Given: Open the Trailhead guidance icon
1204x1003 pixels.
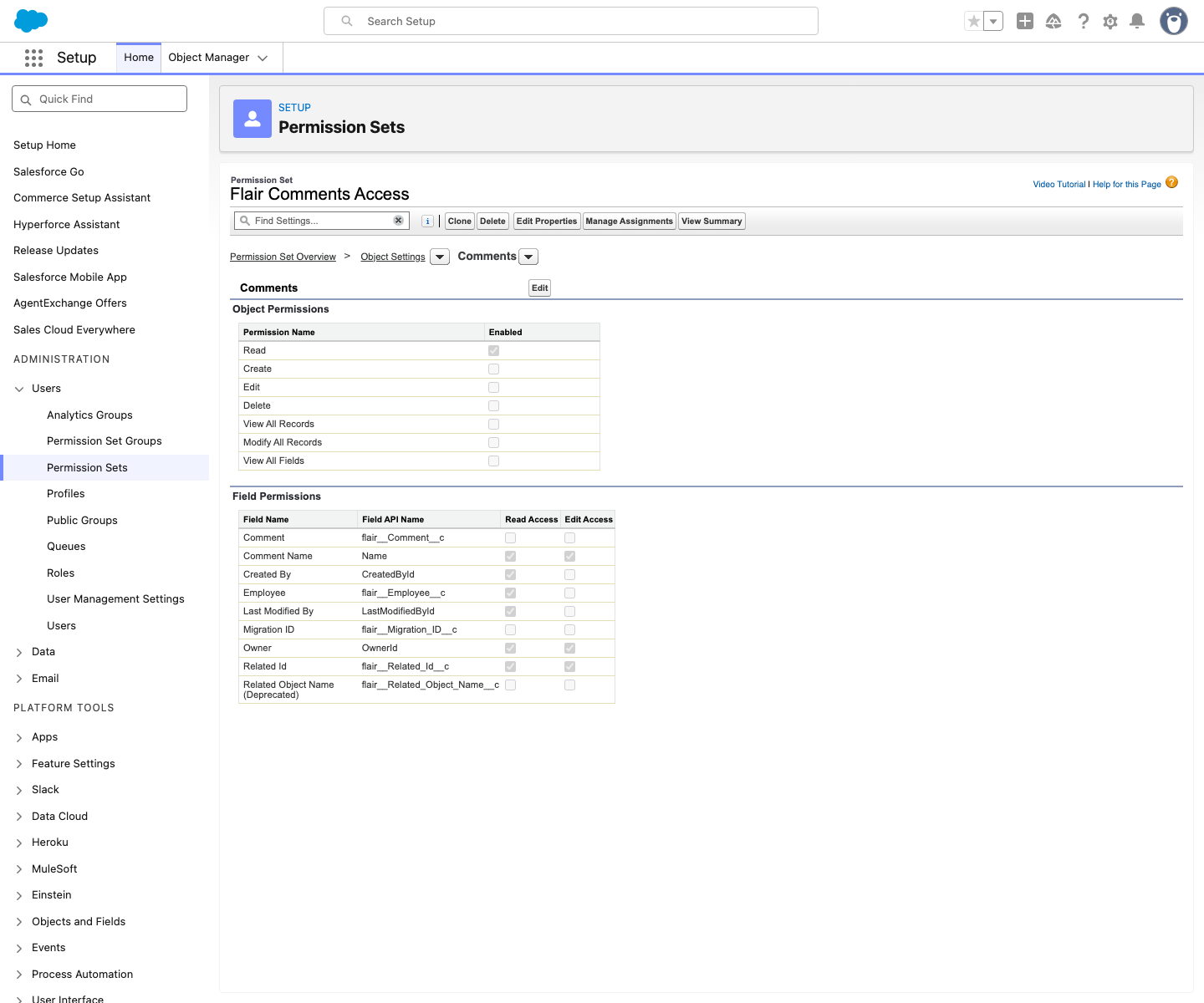Looking at the screenshot, I should 1053,21.
